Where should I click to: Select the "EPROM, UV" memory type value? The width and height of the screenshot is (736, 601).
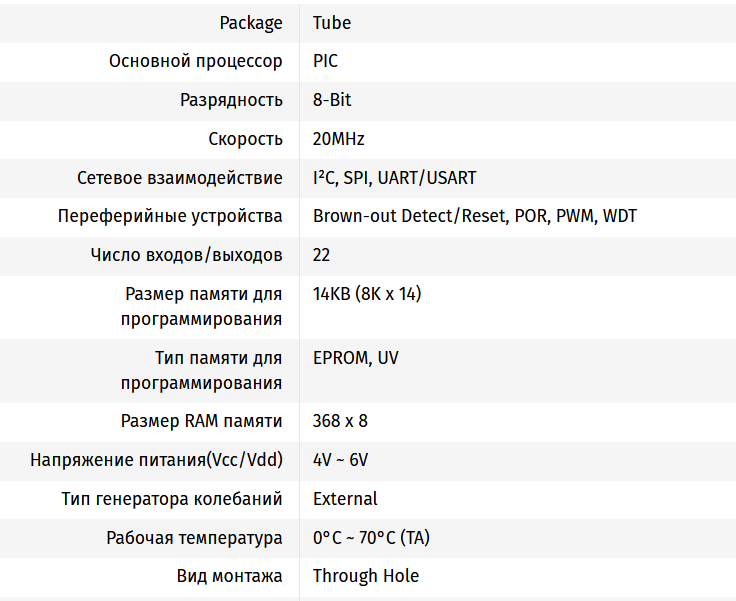point(355,357)
